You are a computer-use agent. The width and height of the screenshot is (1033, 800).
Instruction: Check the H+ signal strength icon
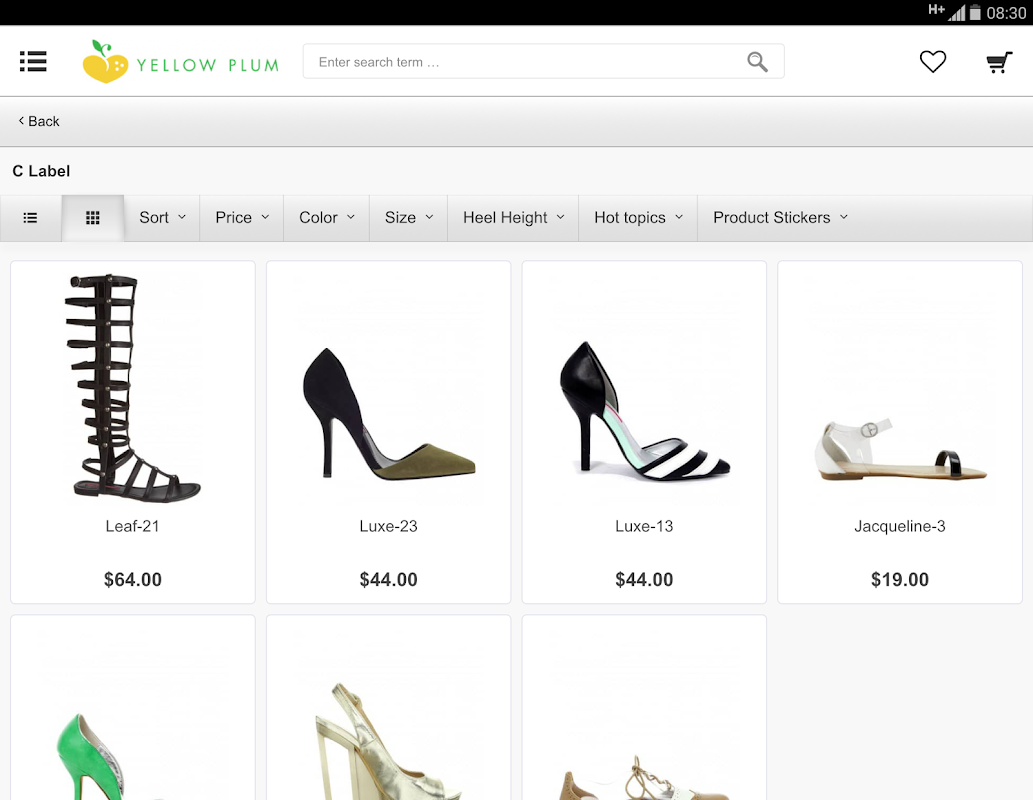[x=947, y=12]
